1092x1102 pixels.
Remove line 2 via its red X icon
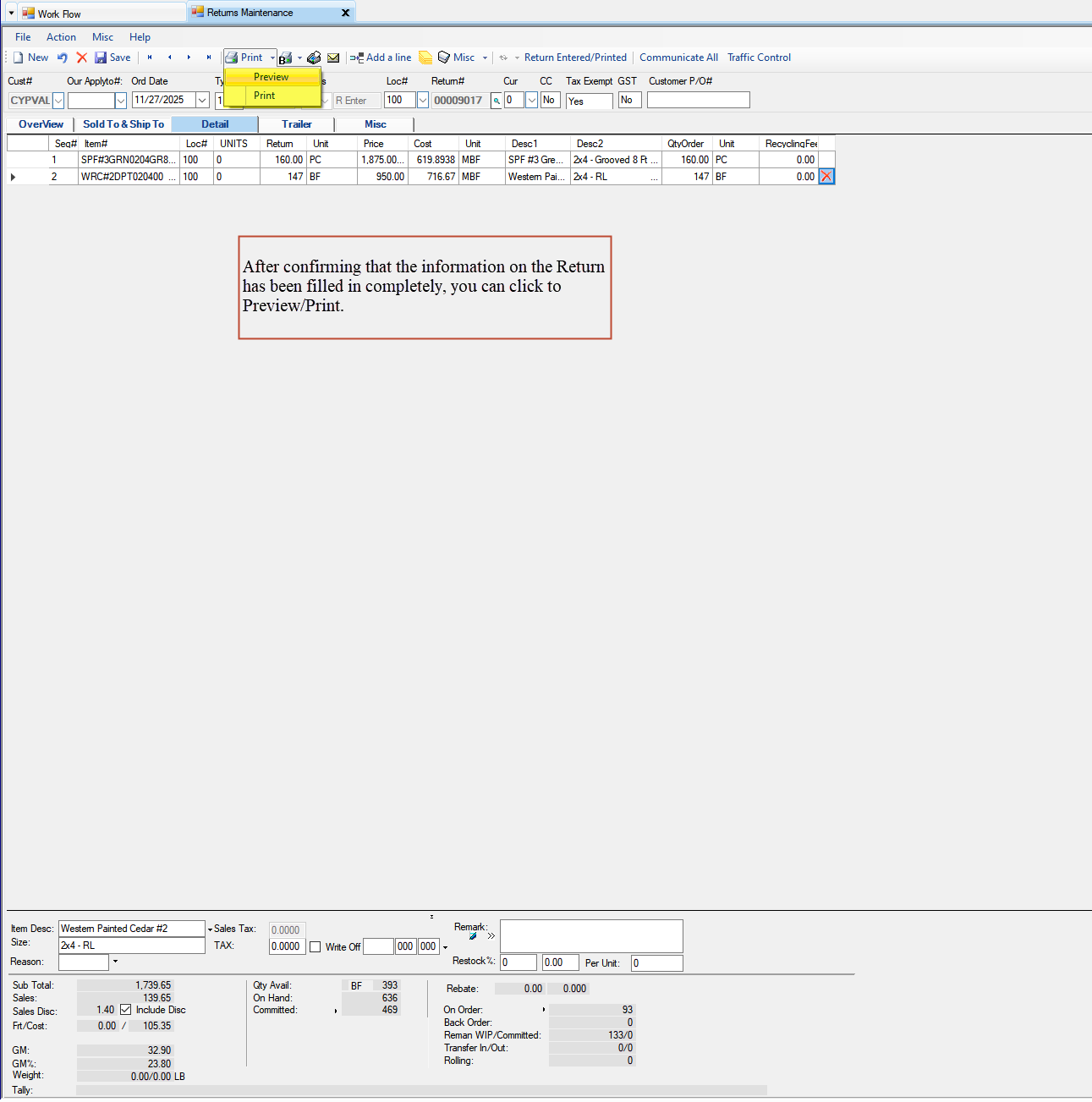tap(826, 176)
